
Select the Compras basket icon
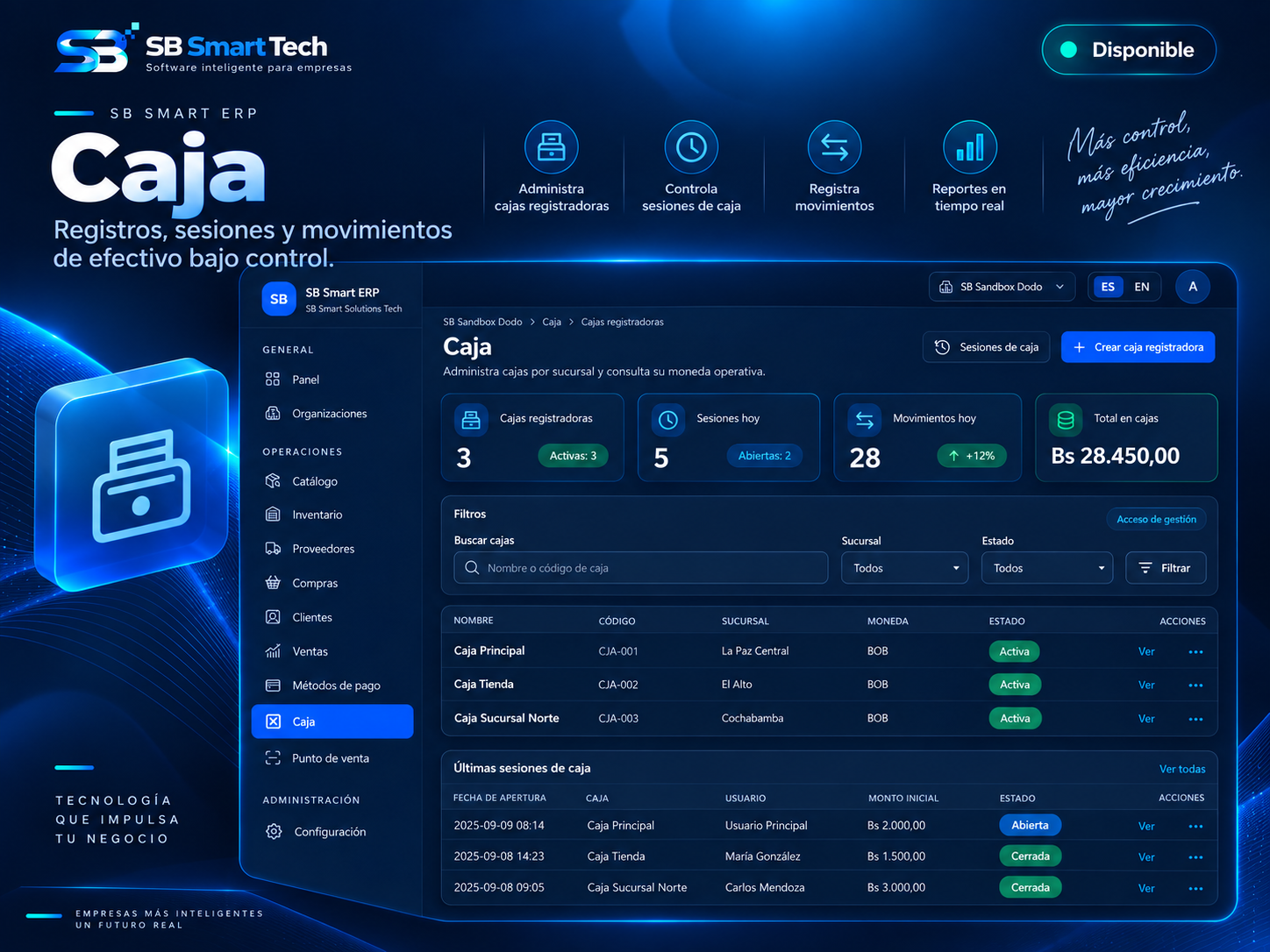tap(273, 583)
